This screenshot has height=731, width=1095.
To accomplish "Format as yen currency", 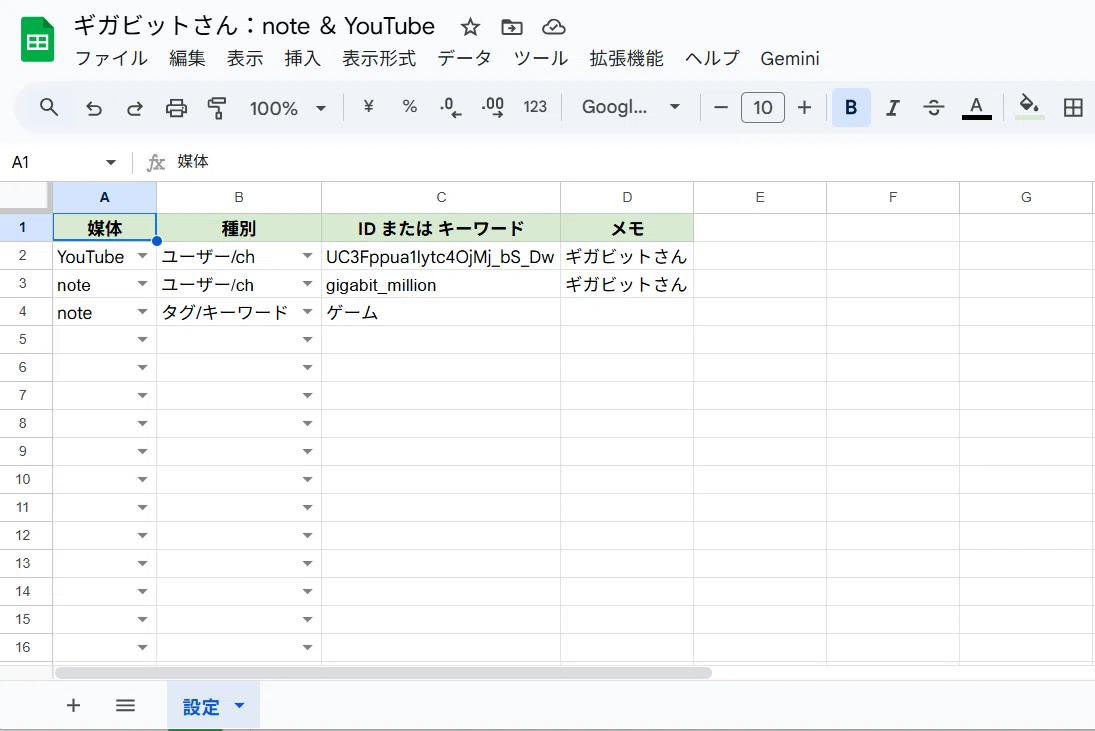I will pyautogui.click(x=368, y=107).
